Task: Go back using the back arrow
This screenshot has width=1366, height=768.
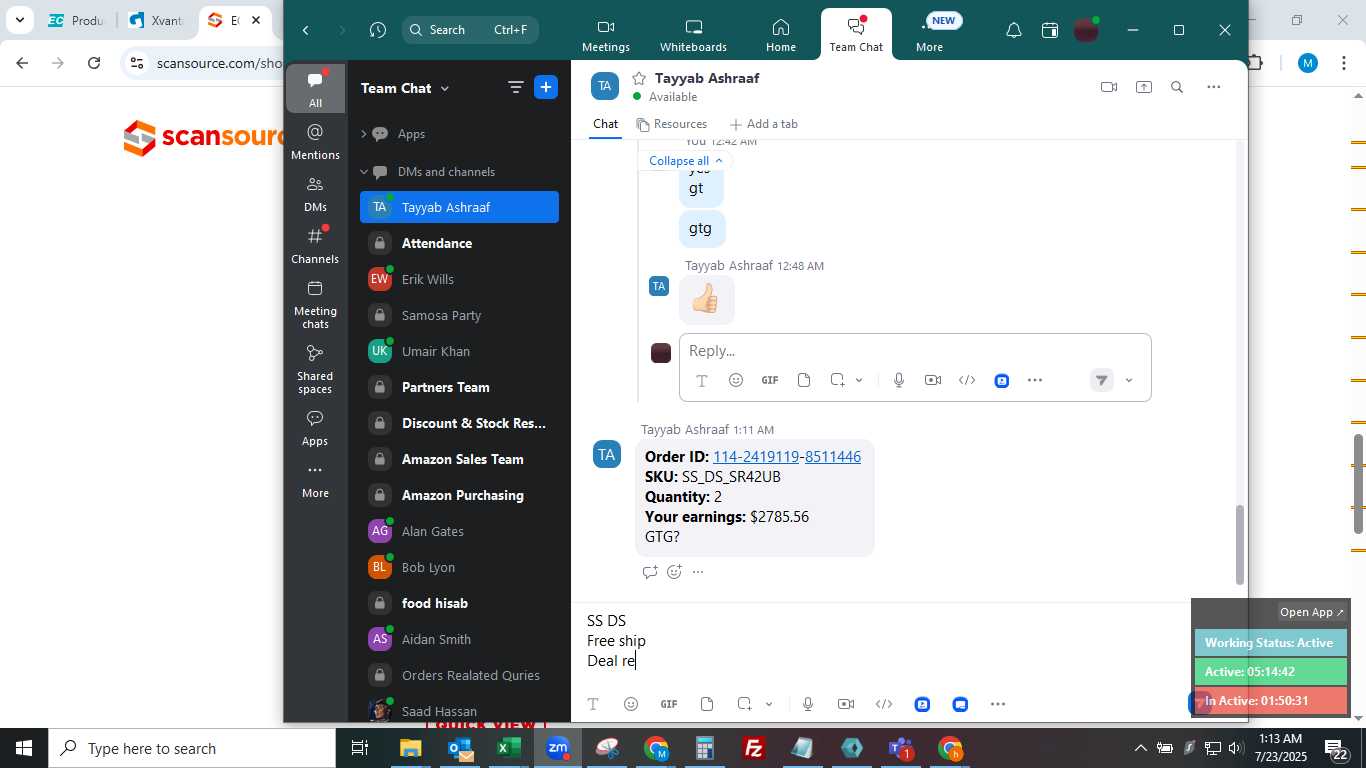Action: click(x=306, y=30)
